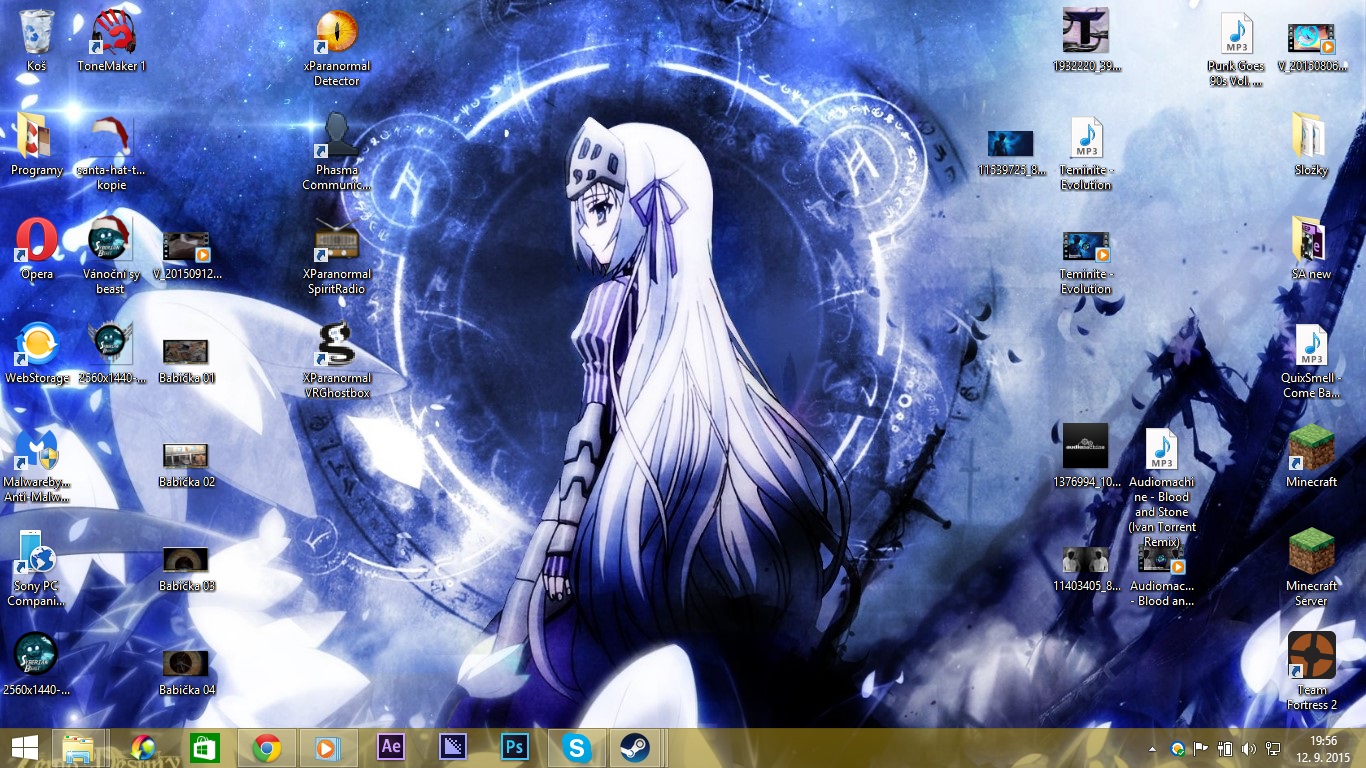Click the Koš recycle bin icon

(37, 35)
